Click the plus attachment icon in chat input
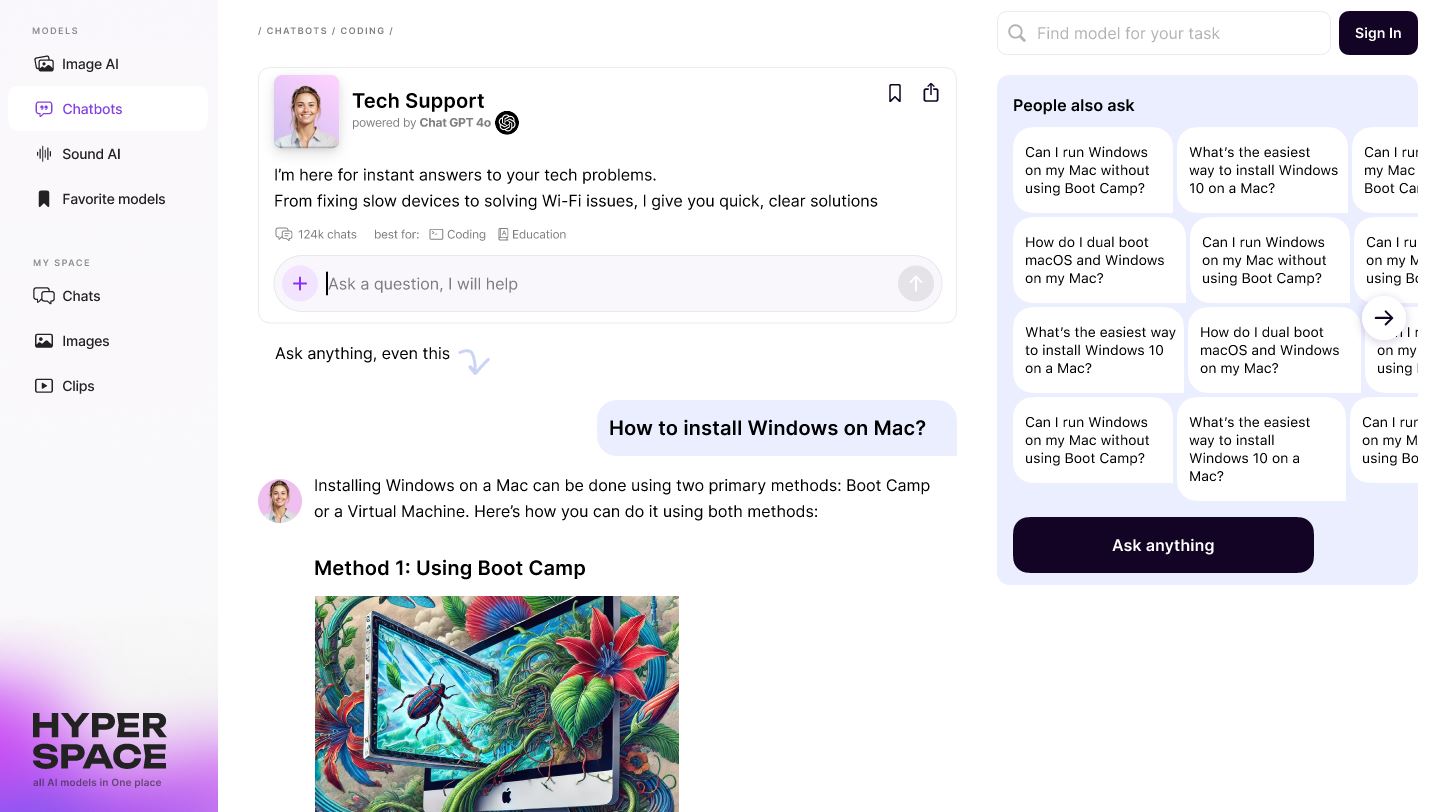 (x=300, y=284)
